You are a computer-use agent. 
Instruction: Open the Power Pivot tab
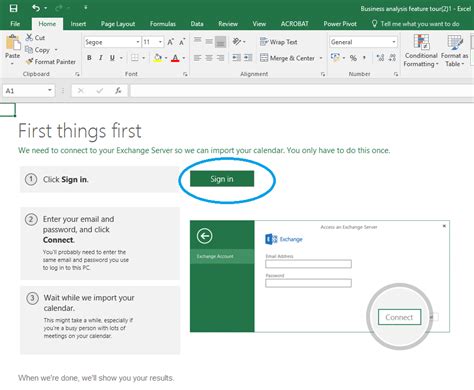click(x=340, y=24)
